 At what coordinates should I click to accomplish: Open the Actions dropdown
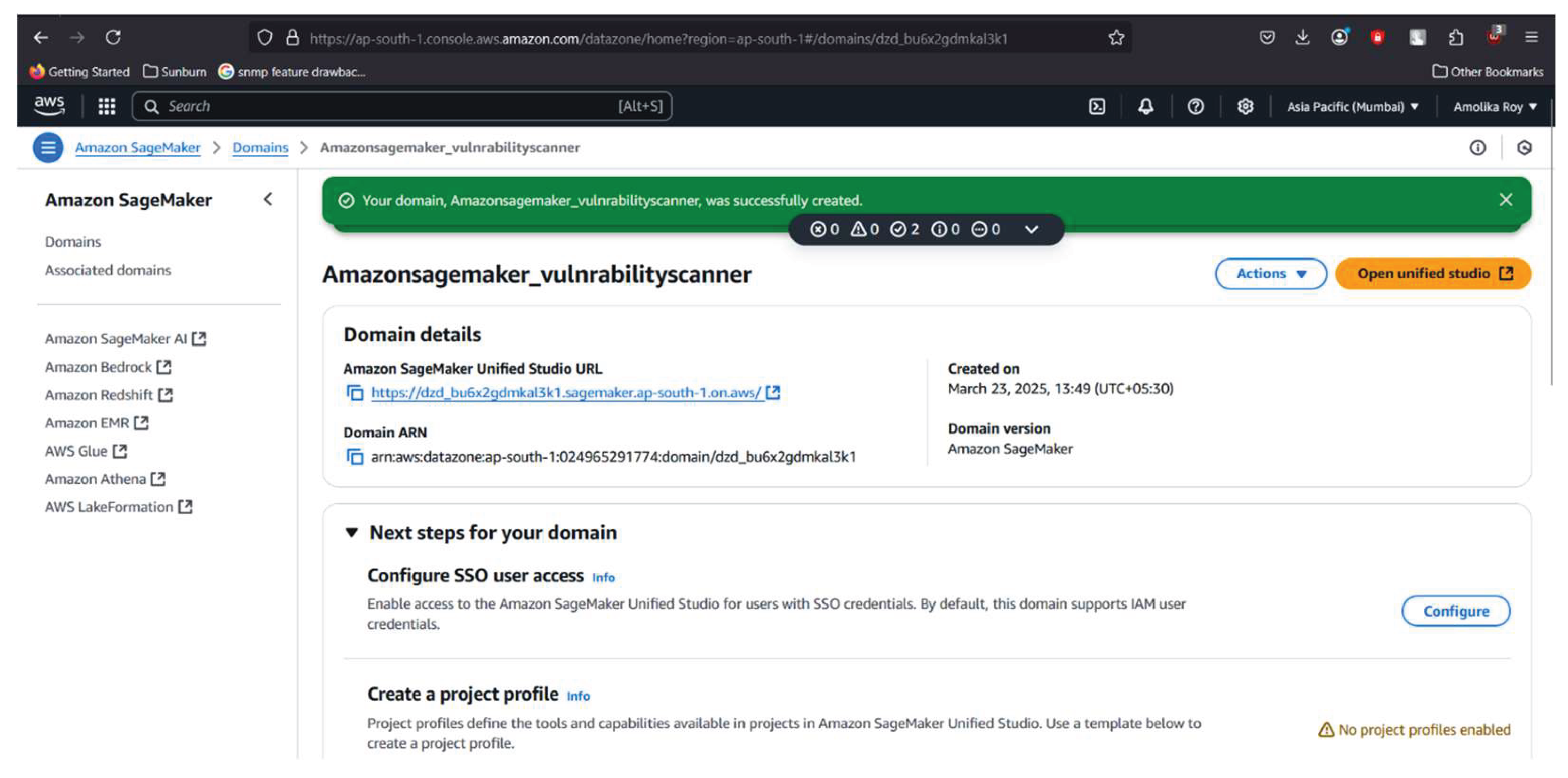coord(1270,274)
